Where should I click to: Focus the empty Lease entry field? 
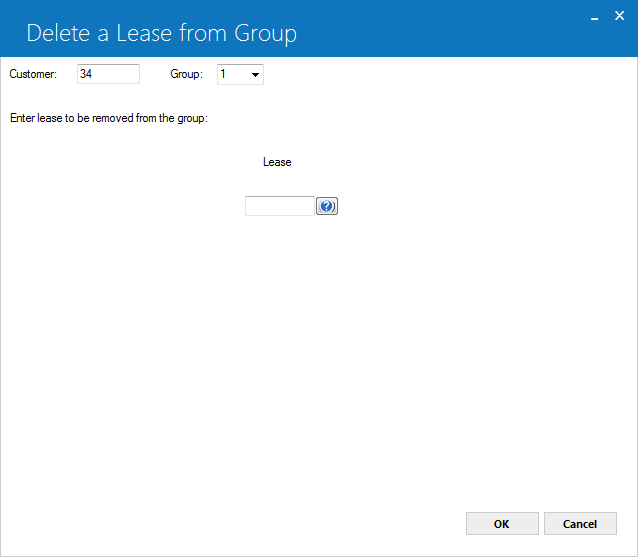[x=280, y=206]
